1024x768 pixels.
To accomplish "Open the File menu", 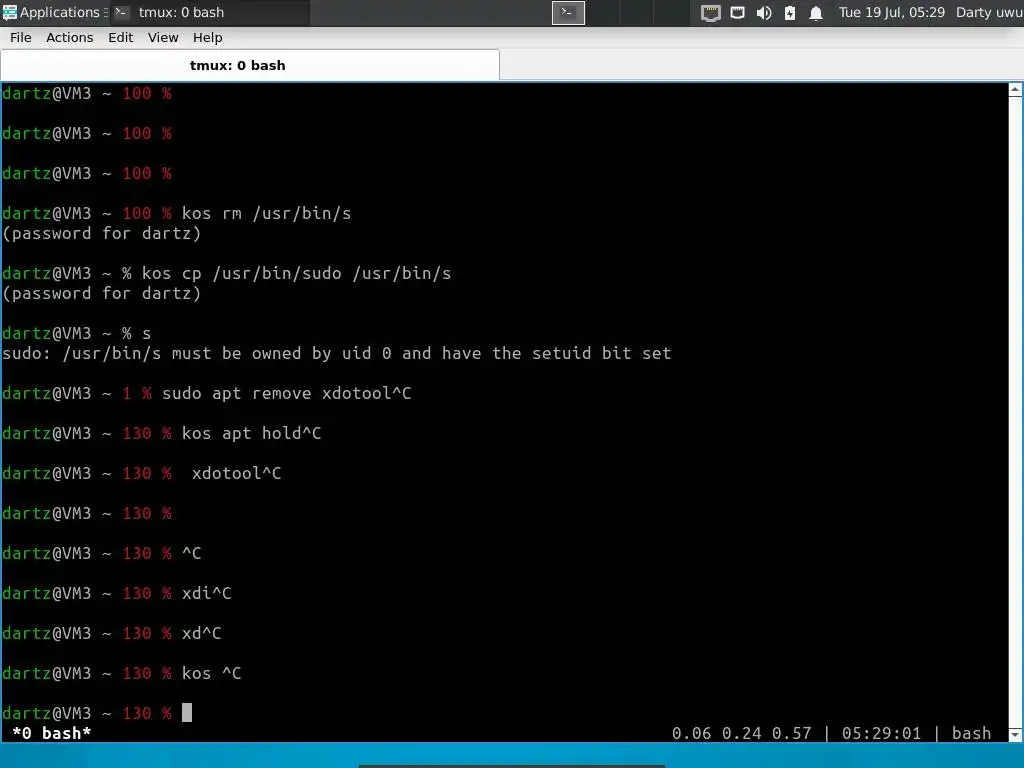I will click(21, 38).
